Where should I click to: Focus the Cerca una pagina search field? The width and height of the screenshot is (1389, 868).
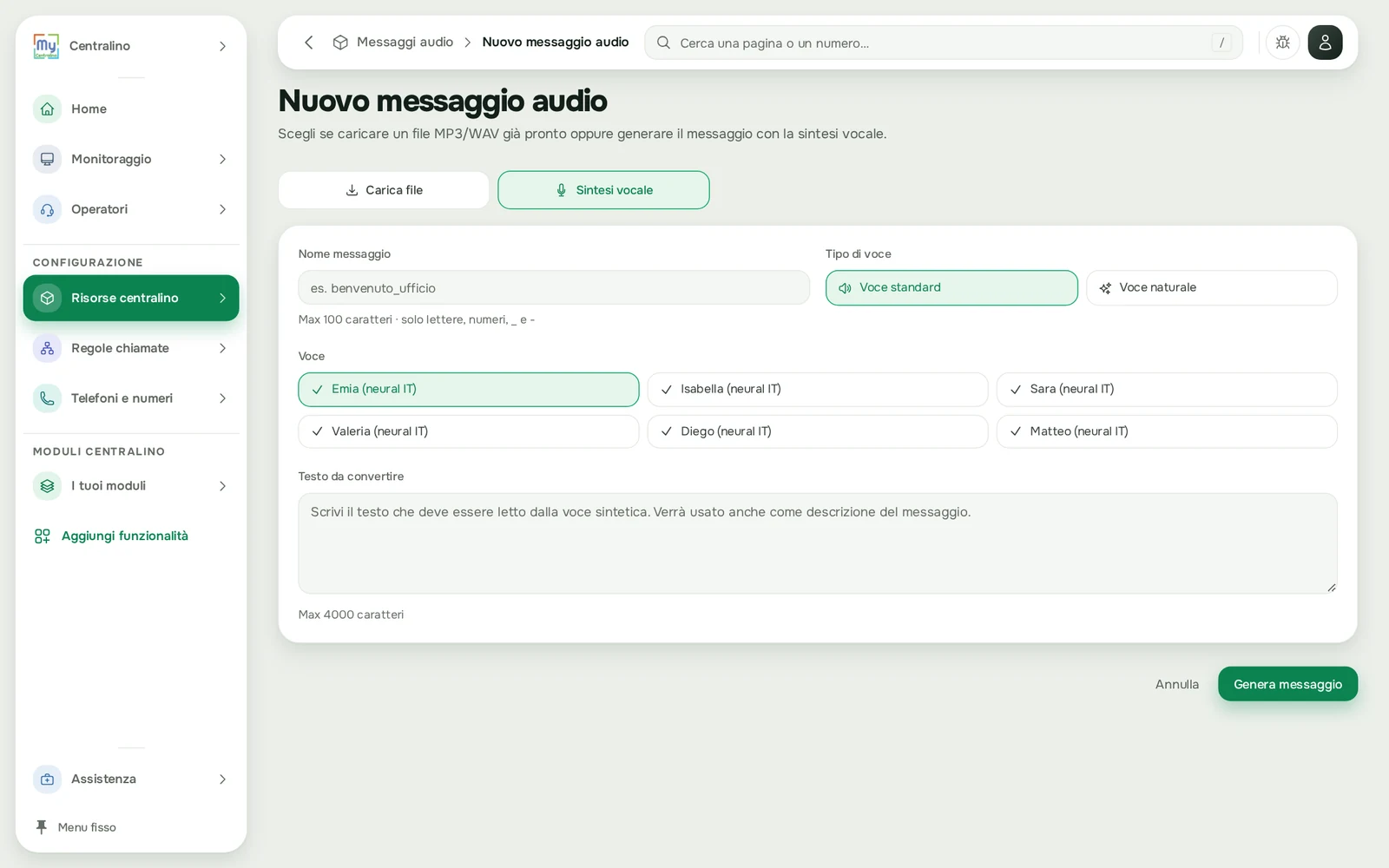coord(944,43)
